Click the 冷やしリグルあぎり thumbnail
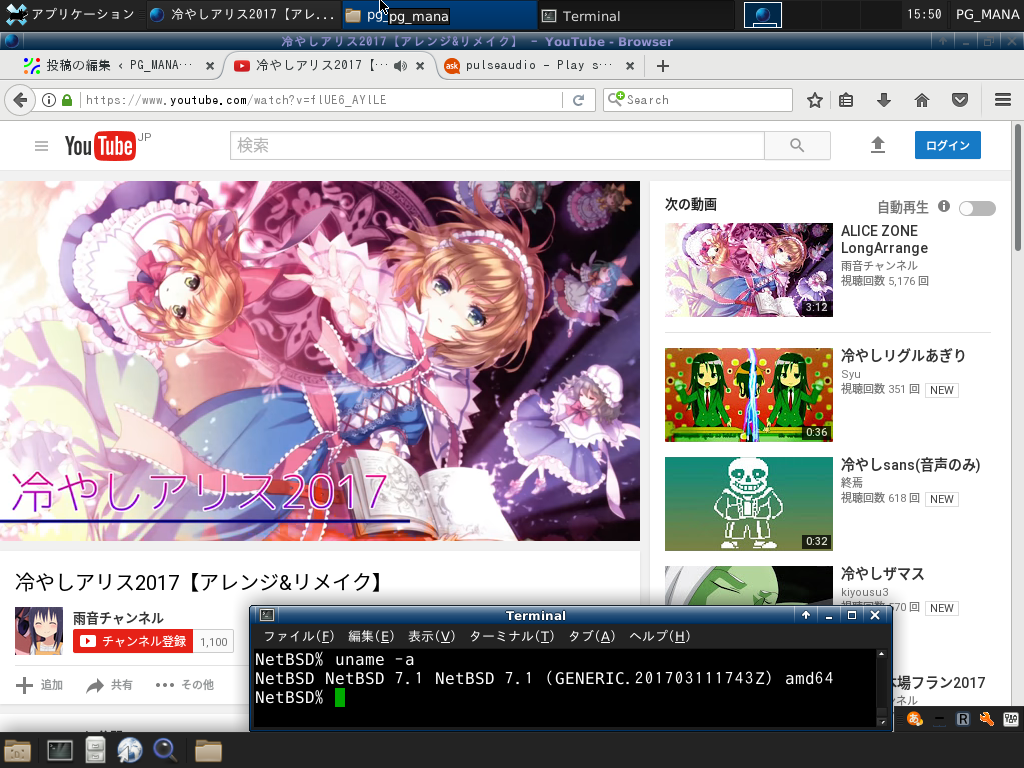 pyautogui.click(x=748, y=394)
